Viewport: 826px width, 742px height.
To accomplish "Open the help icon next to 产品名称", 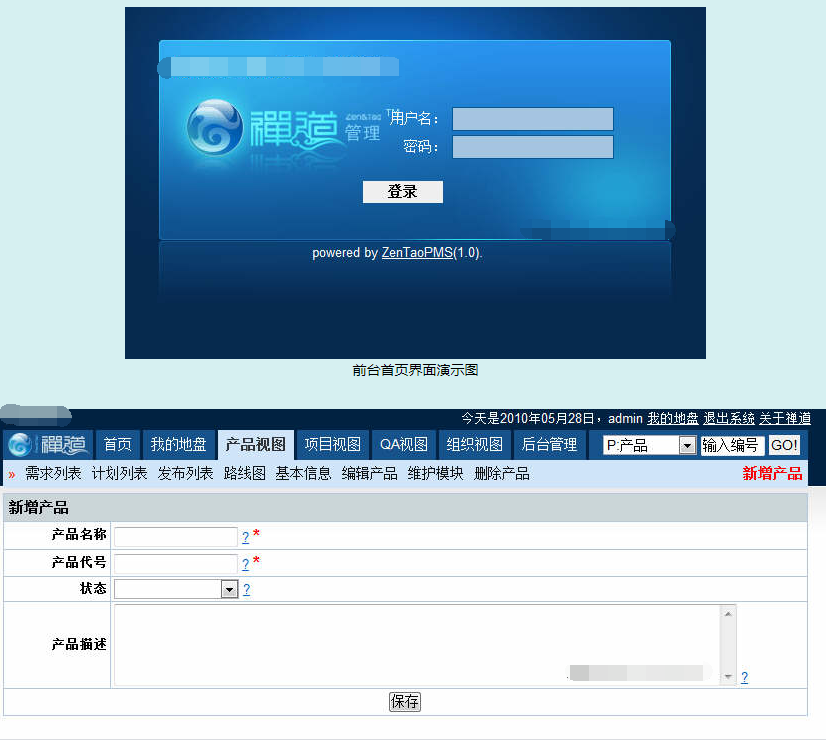I will click(x=245, y=537).
